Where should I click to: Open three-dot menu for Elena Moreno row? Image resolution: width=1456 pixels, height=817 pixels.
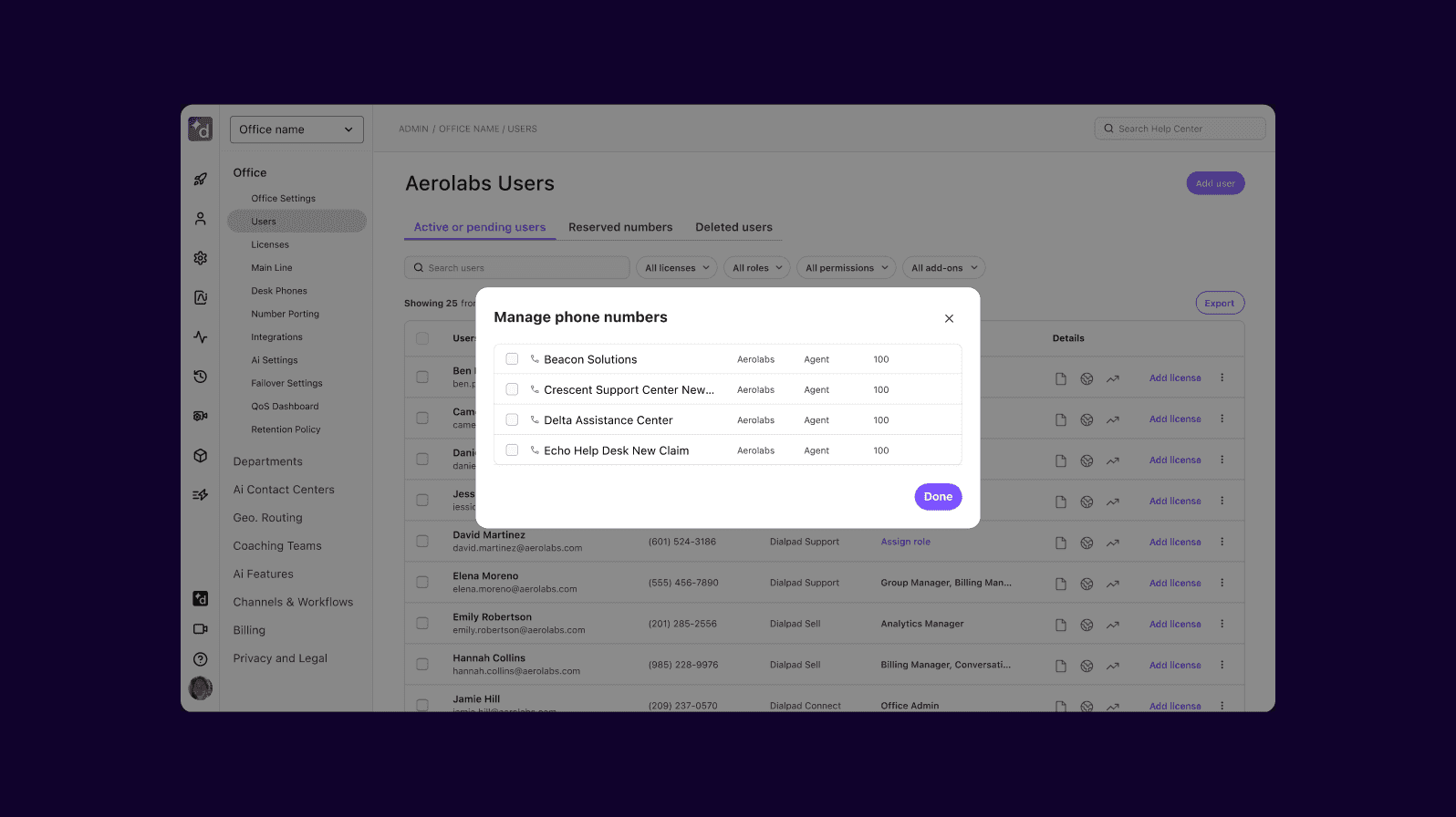[x=1222, y=583]
